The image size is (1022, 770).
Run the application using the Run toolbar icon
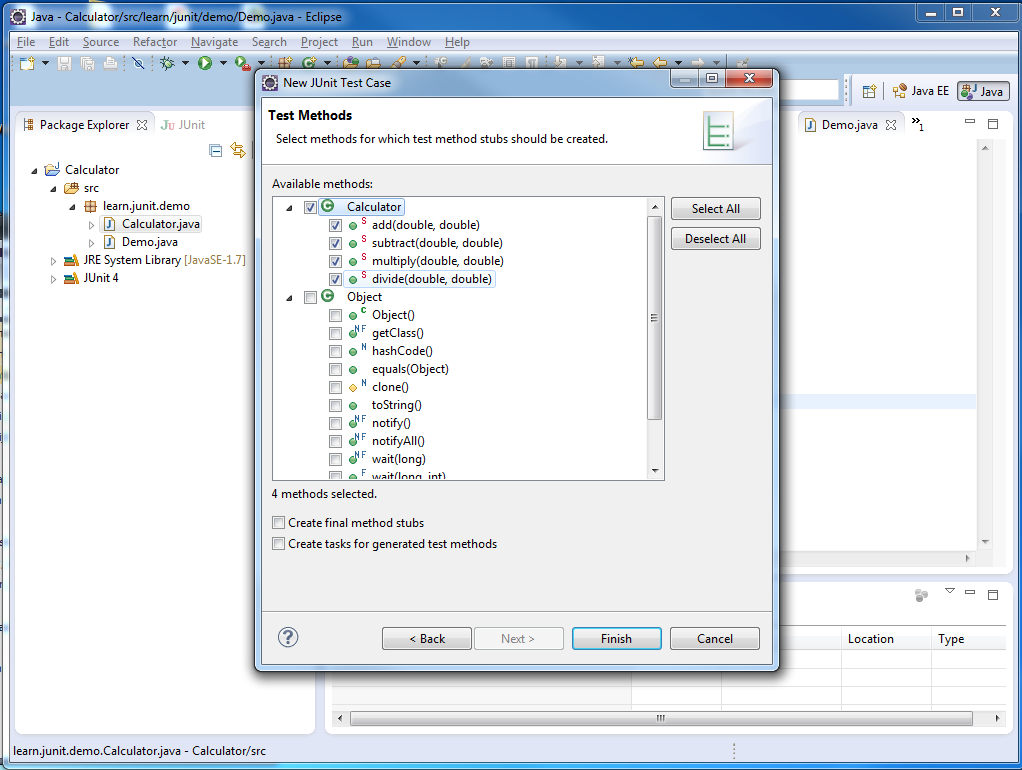[x=207, y=62]
